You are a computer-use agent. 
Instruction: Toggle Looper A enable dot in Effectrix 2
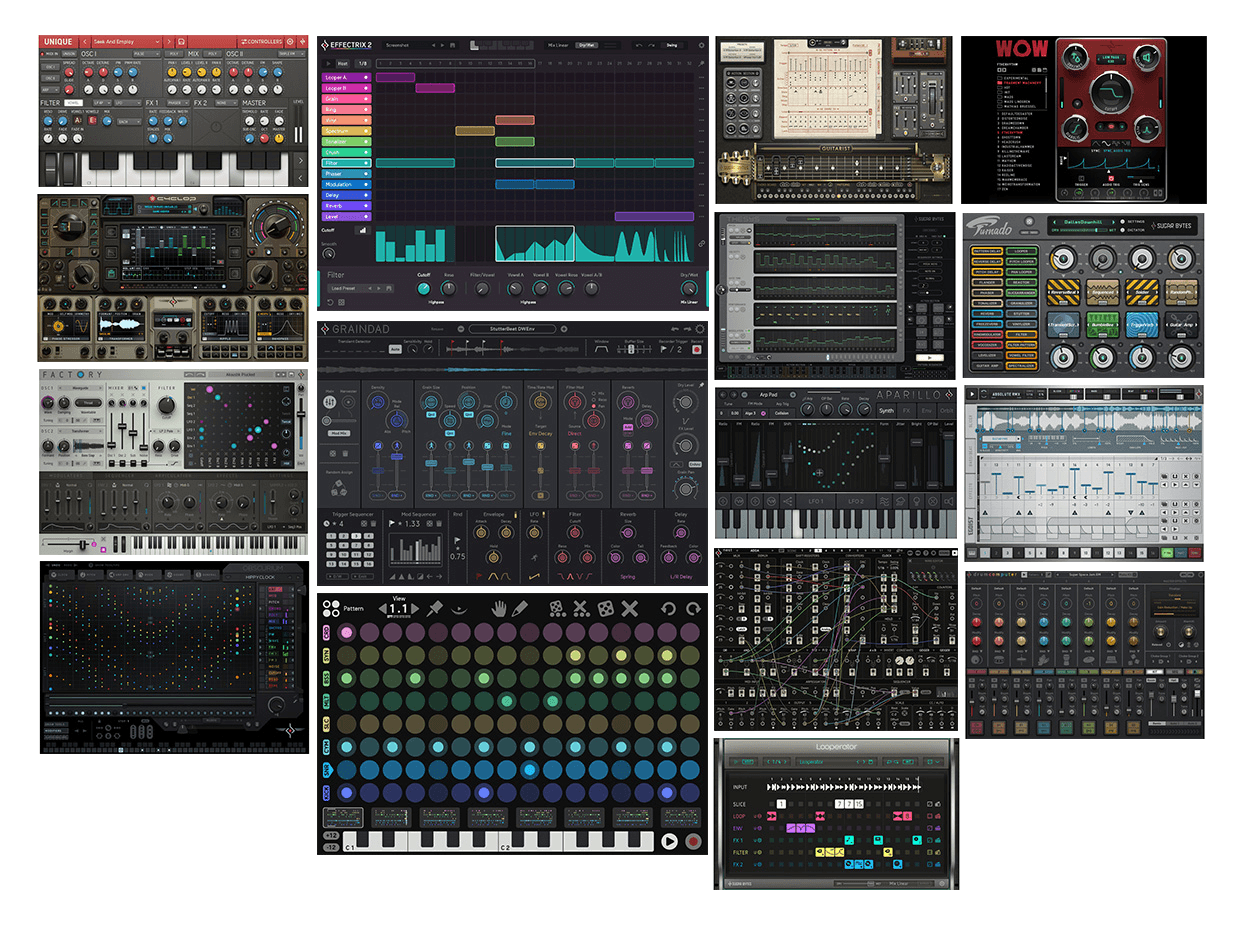tap(366, 77)
